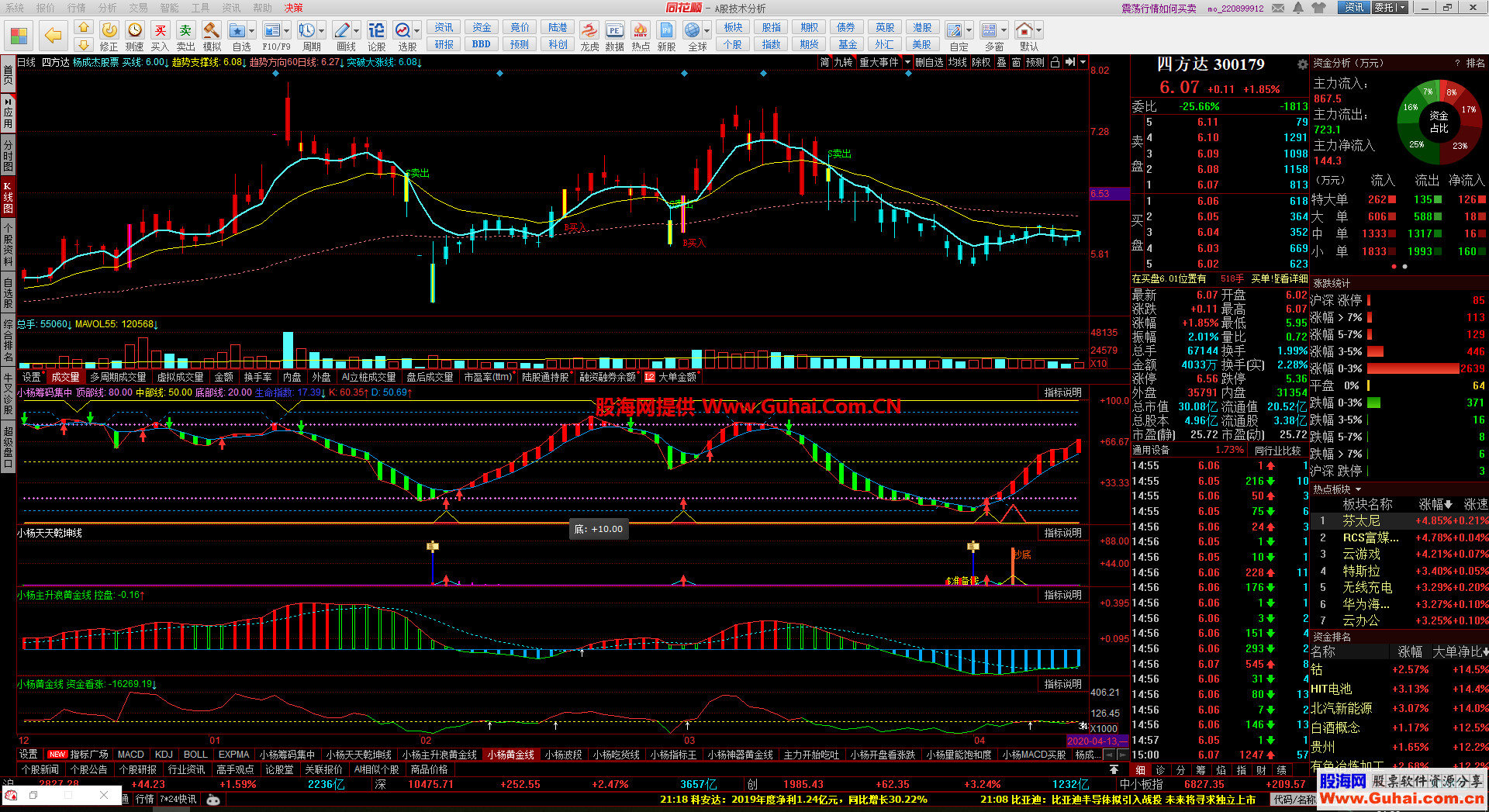Screen dimensions: 1489x812
Task: Open the notification bell icon
Action: (1298, 8)
